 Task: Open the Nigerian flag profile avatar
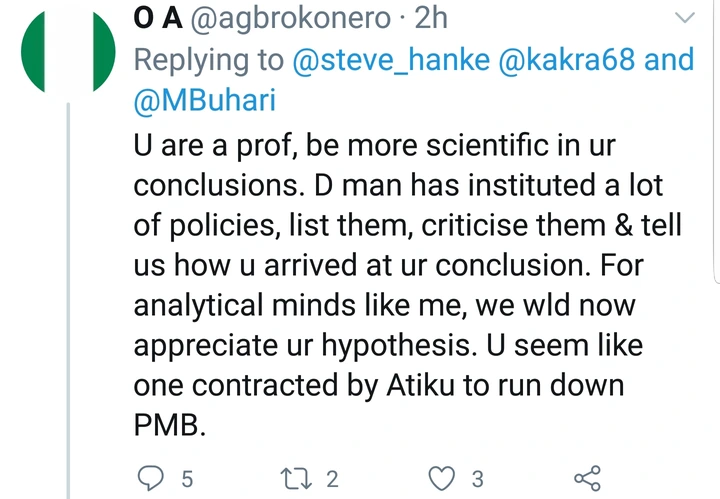click(67, 50)
